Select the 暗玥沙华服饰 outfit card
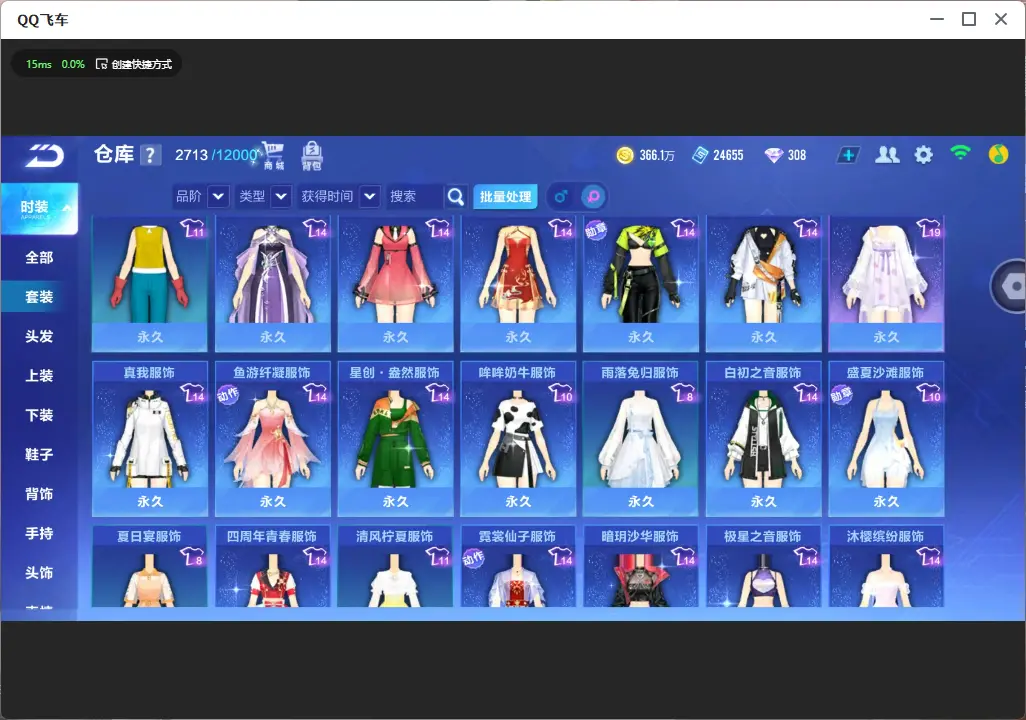This screenshot has width=1026, height=720. (641, 566)
